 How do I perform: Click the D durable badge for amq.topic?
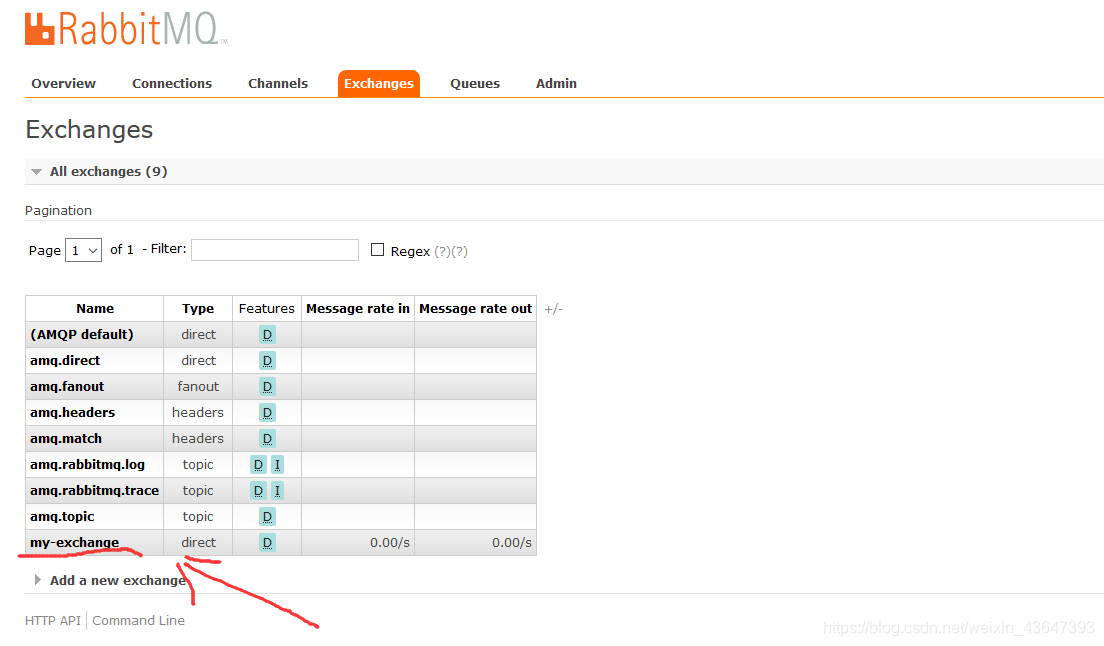tap(267, 517)
